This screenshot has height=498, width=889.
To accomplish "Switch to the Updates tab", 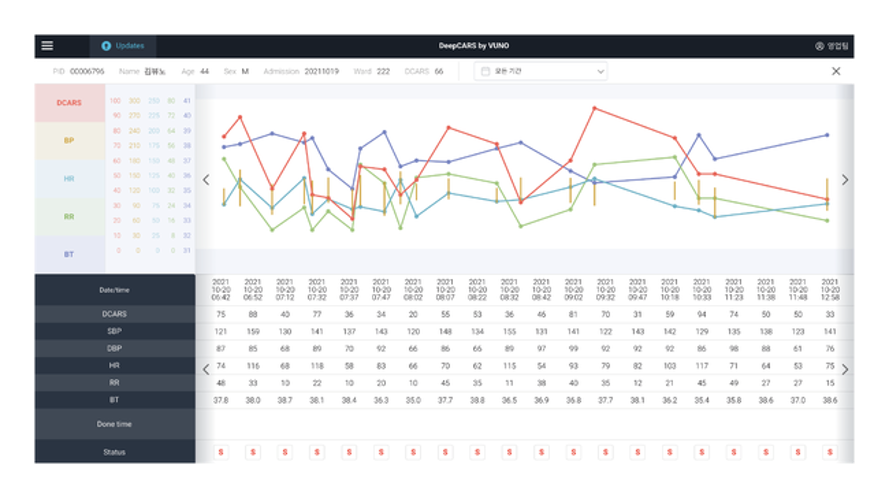I will pos(122,46).
